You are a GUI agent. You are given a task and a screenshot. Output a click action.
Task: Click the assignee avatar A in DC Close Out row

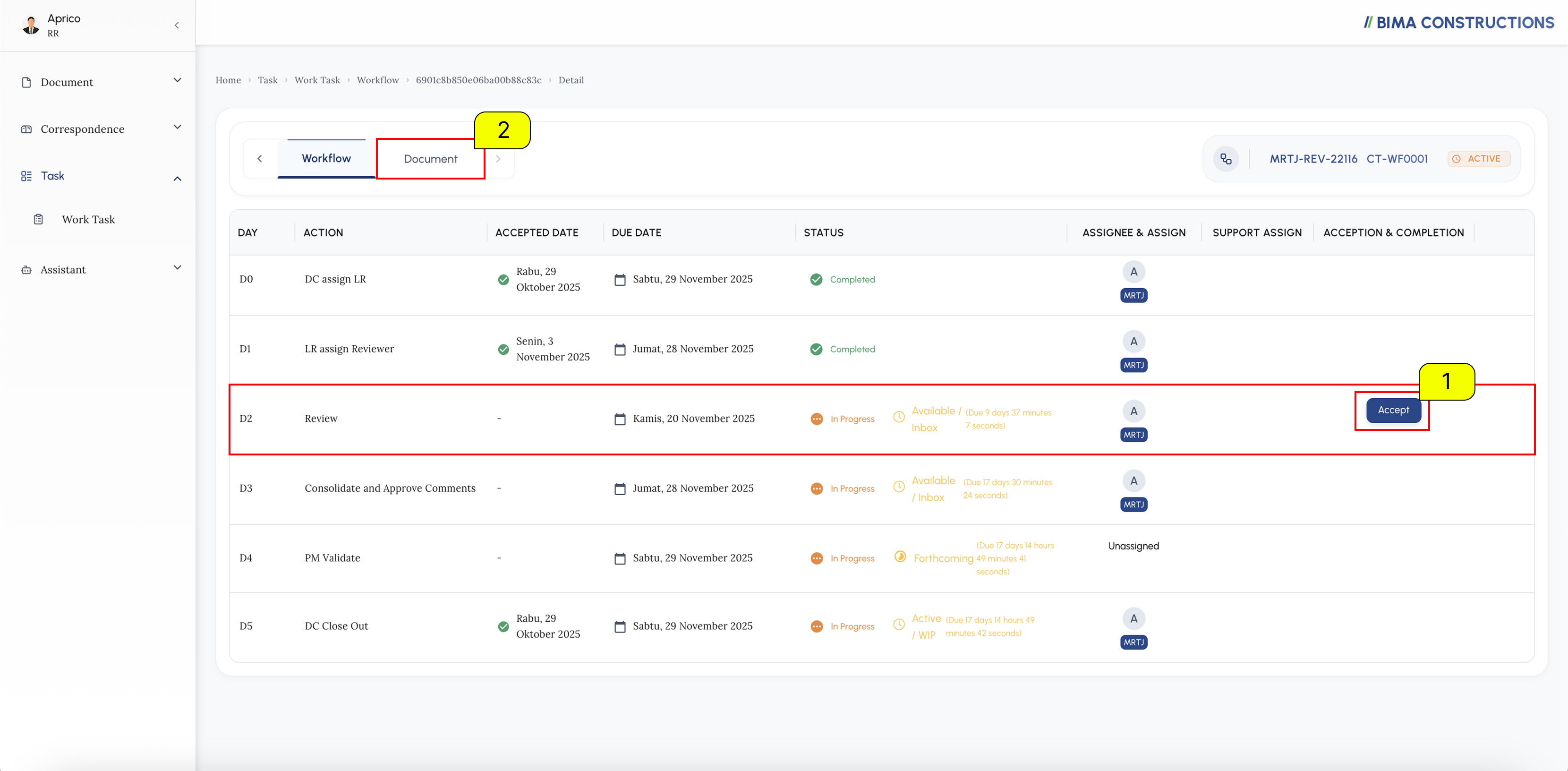coord(1133,619)
